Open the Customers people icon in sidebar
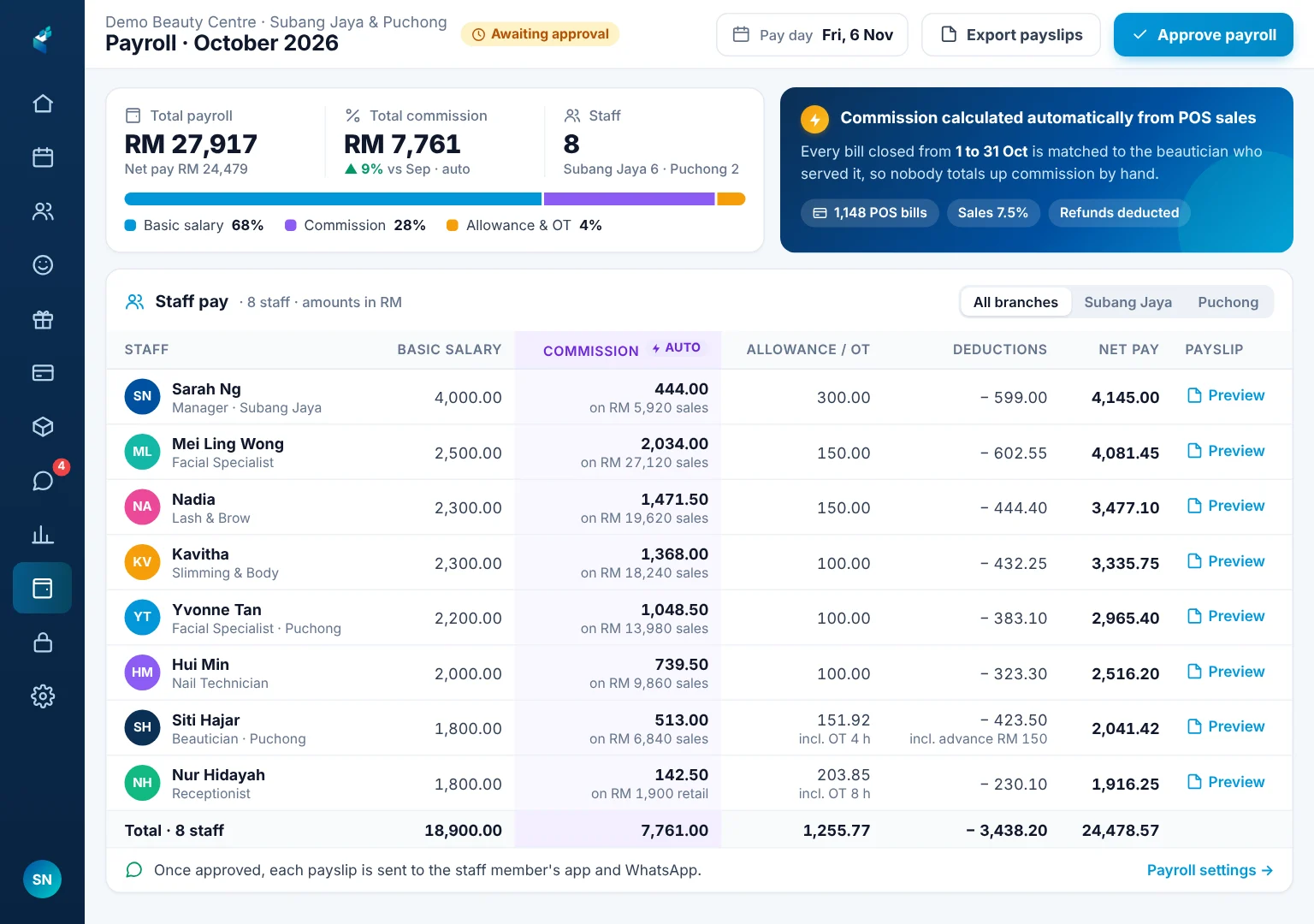Viewport: 1314px width, 924px height. 43,211
